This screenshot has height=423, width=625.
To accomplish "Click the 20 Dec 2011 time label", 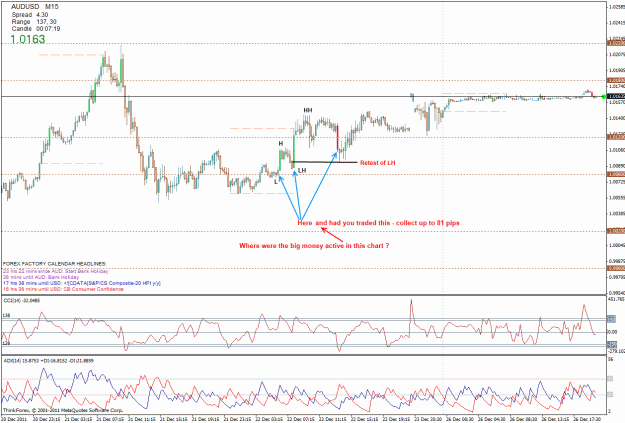I will pyautogui.click(x=14, y=419).
